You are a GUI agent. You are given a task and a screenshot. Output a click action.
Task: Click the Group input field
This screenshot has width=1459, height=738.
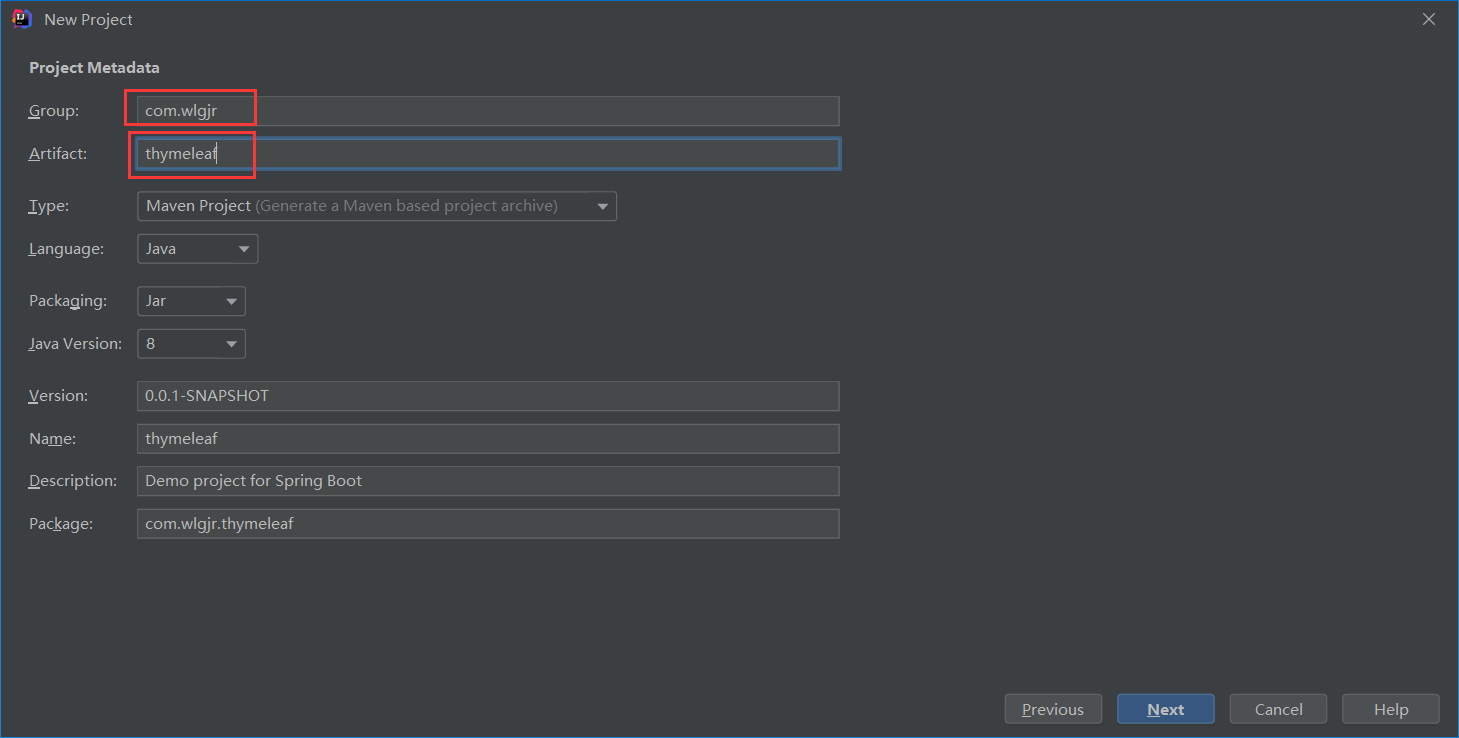488,111
